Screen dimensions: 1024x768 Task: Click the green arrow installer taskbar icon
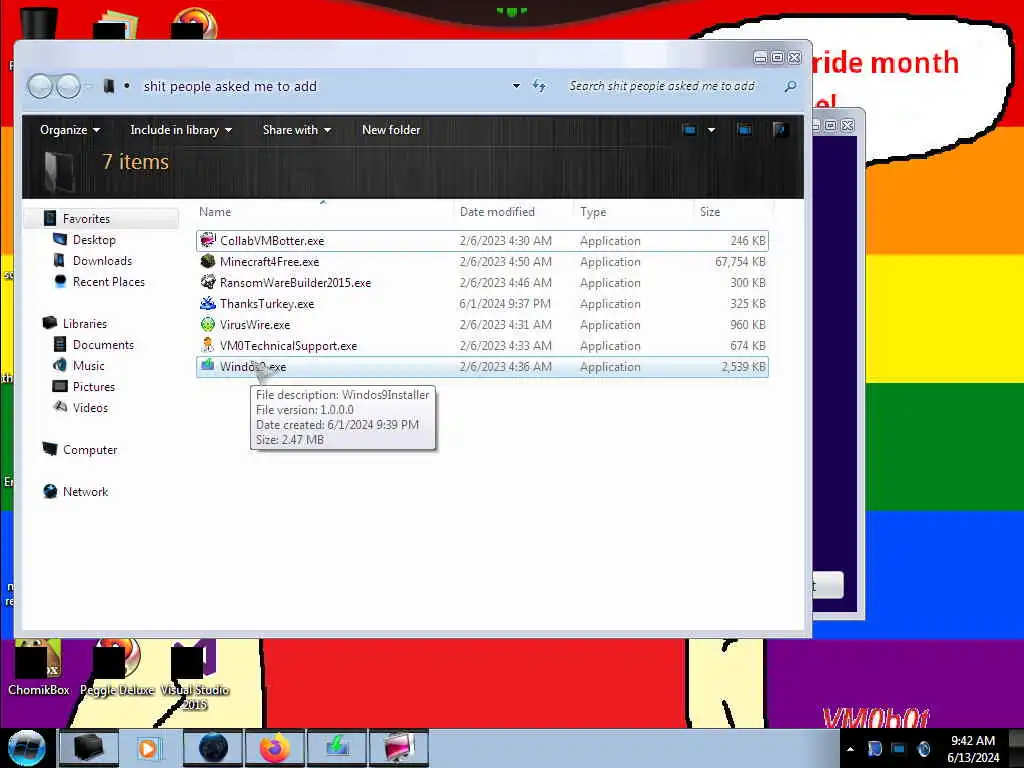point(337,748)
